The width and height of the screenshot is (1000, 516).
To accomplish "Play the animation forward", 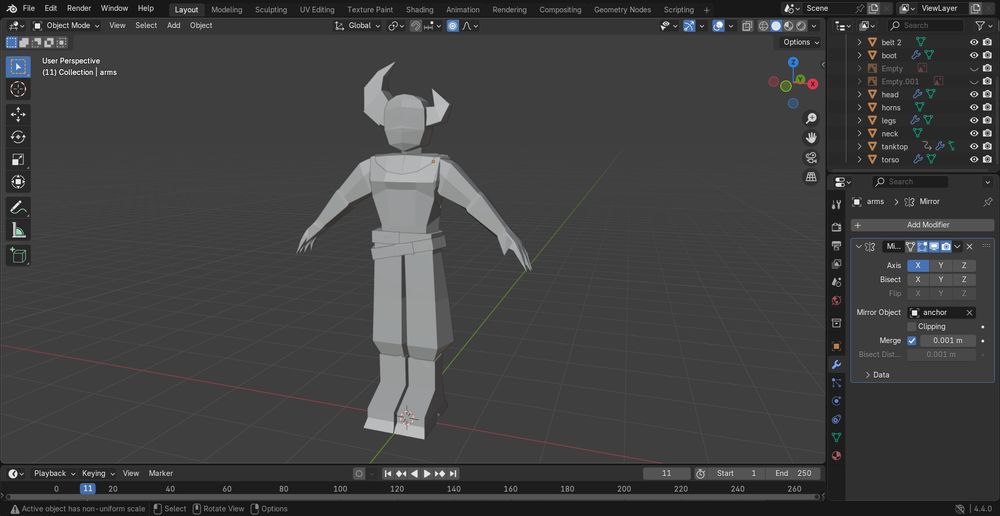I will [x=427, y=473].
